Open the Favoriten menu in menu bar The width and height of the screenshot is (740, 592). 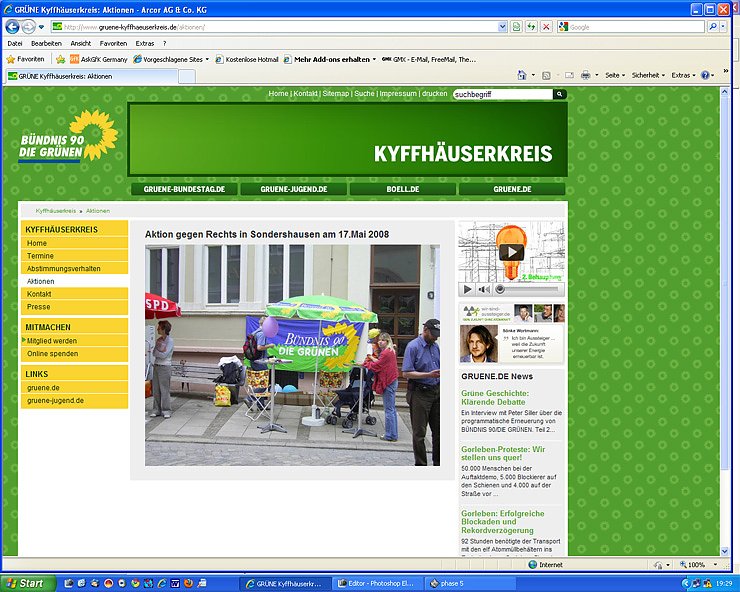[113, 43]
